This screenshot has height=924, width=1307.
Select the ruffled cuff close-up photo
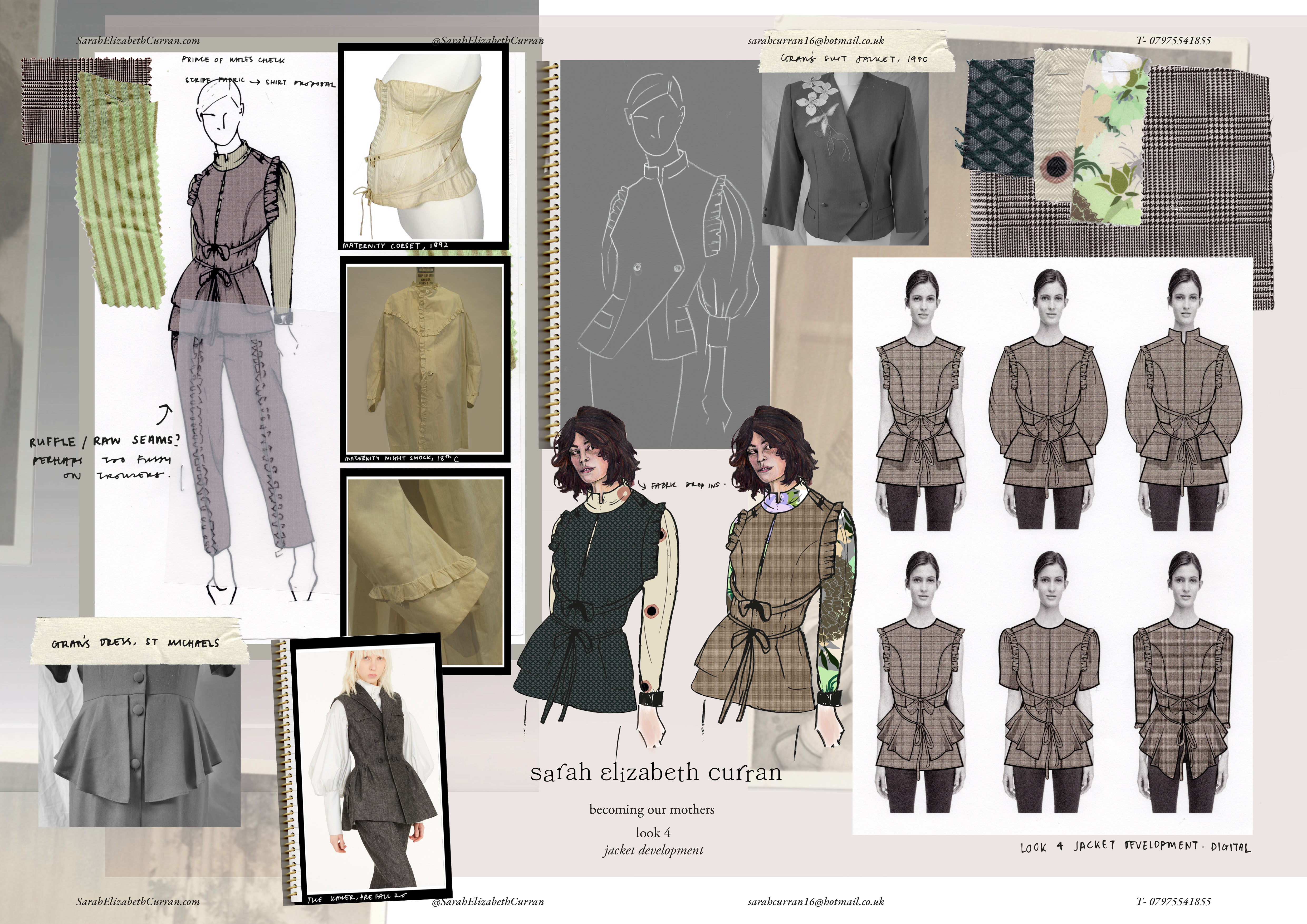pyautogui.click(x=424, y=569)
